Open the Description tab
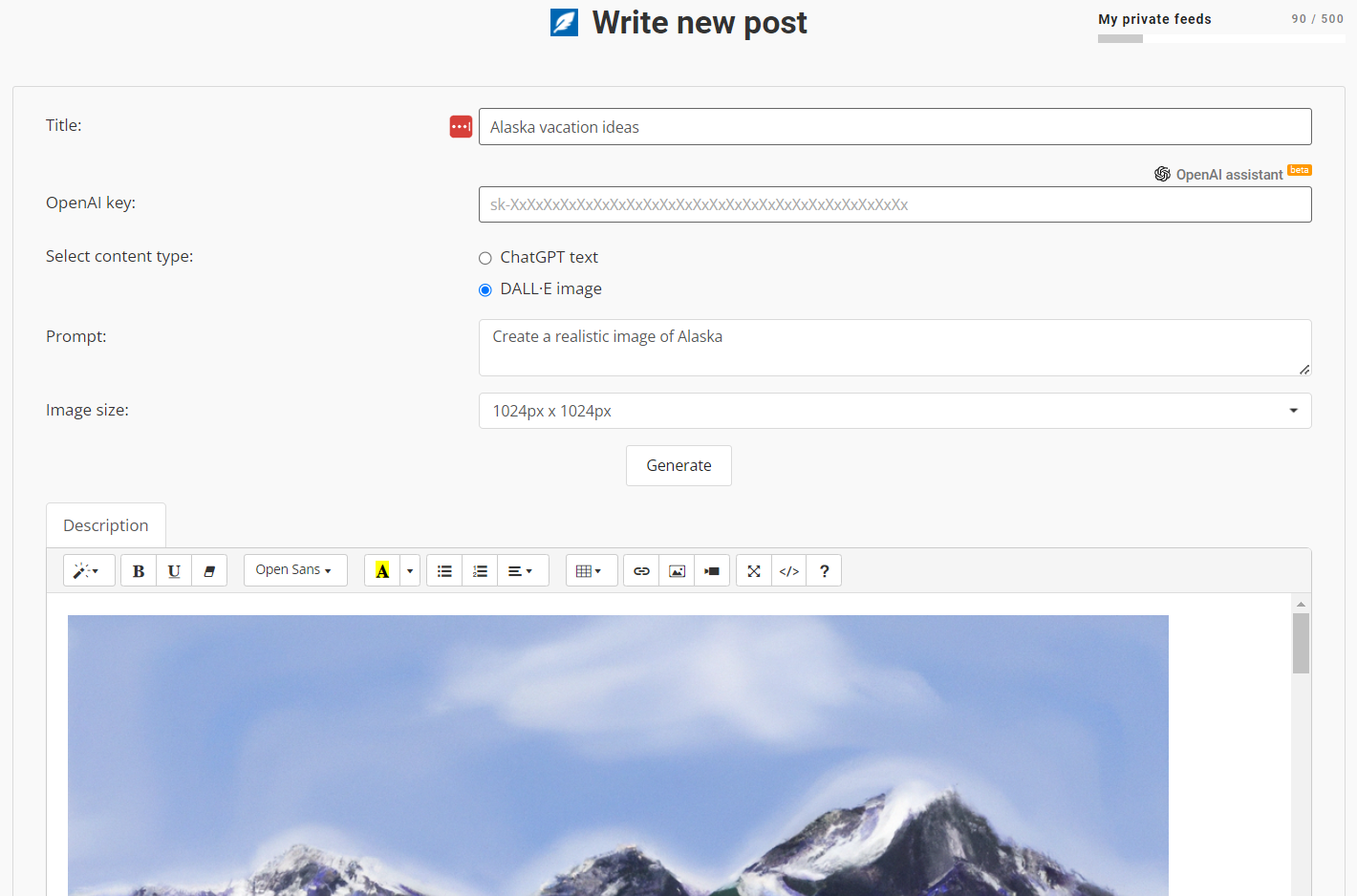Screen dimensions: 1357x896 click(106, 525)
